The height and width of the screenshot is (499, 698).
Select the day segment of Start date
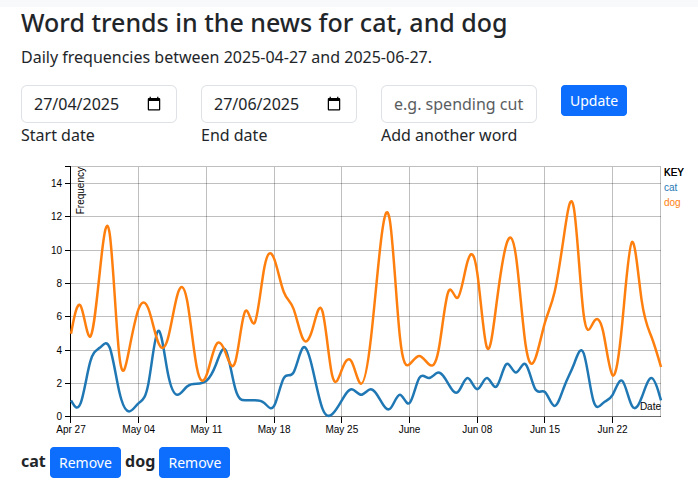[x=43, y=104]
